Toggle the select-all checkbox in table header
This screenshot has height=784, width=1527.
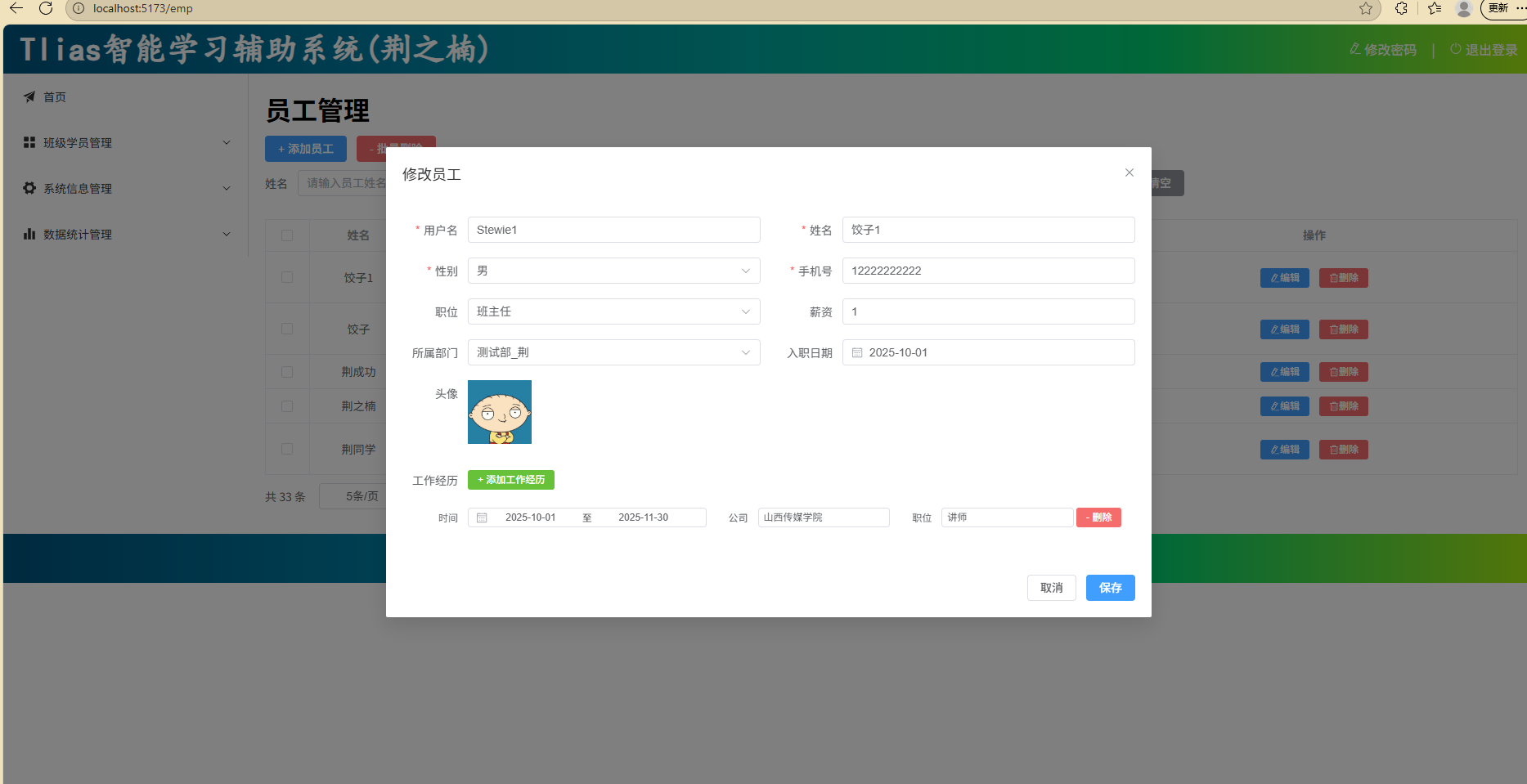287,235
